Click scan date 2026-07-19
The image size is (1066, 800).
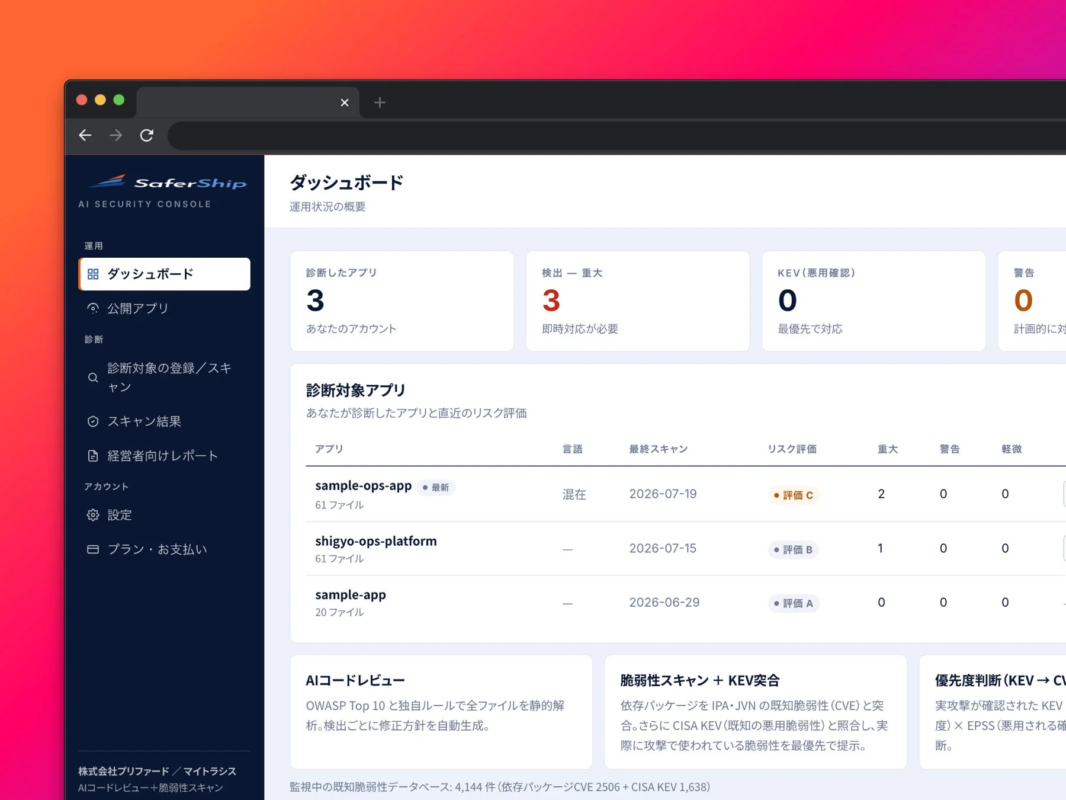pyautogui.click(x=663, y=494)
